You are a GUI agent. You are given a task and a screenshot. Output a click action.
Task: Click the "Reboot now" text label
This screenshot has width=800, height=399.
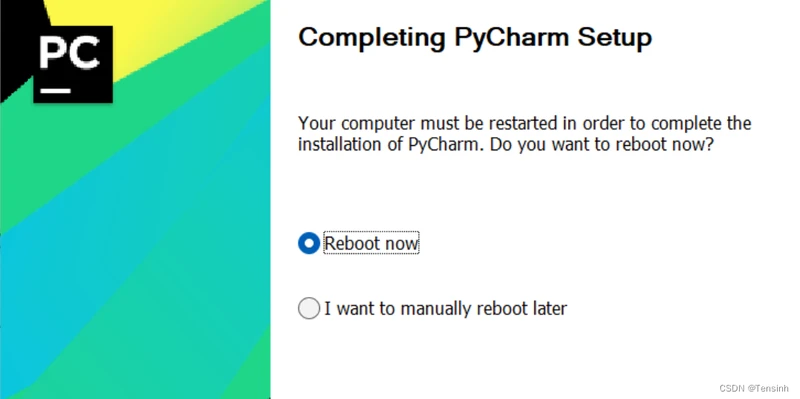pos(371,243)
